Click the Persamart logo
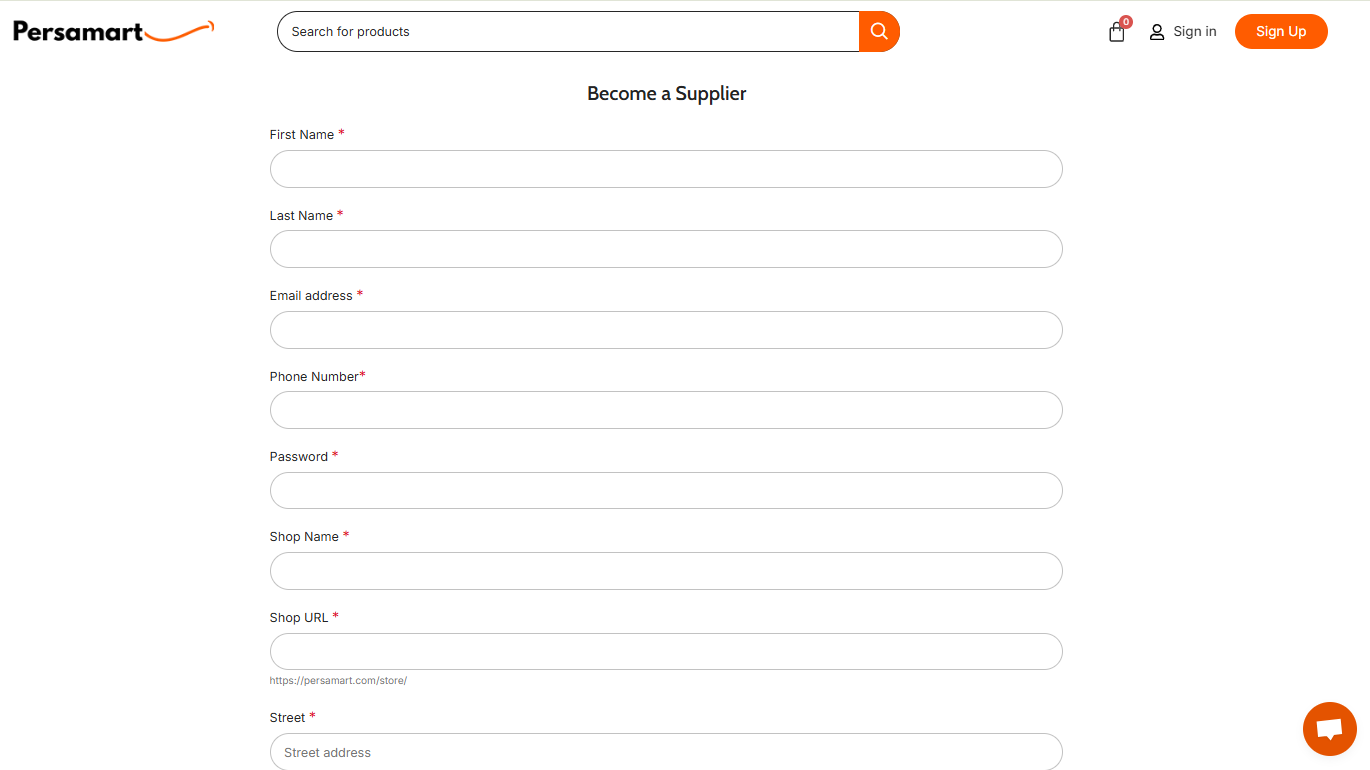 113,32
